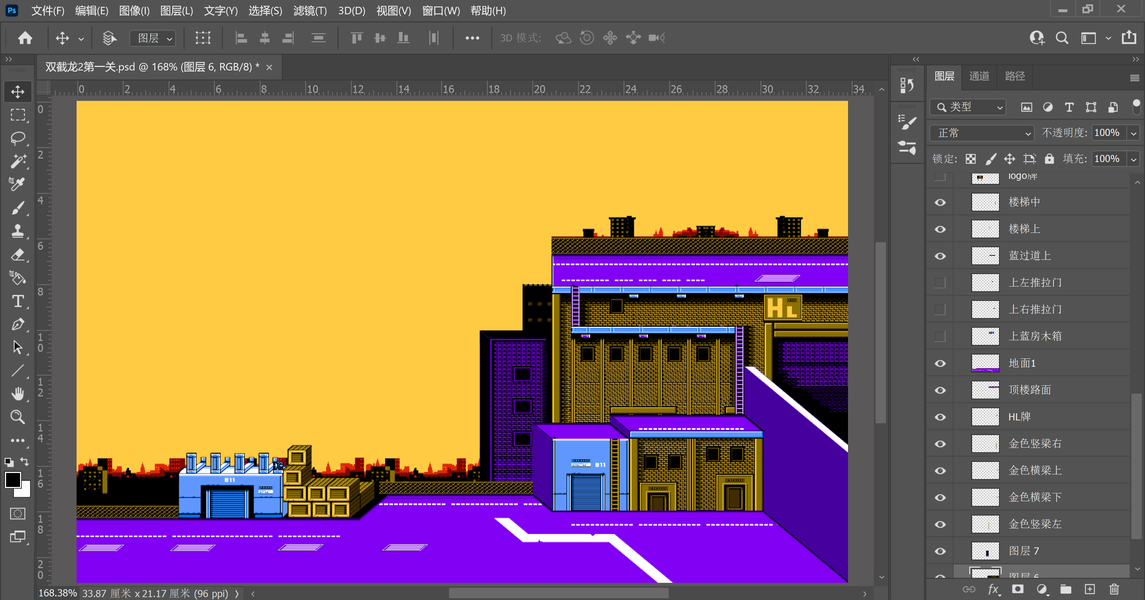
Task: Open the opacity 不透明度 dropdown arrow
Action: (1133, 133)
